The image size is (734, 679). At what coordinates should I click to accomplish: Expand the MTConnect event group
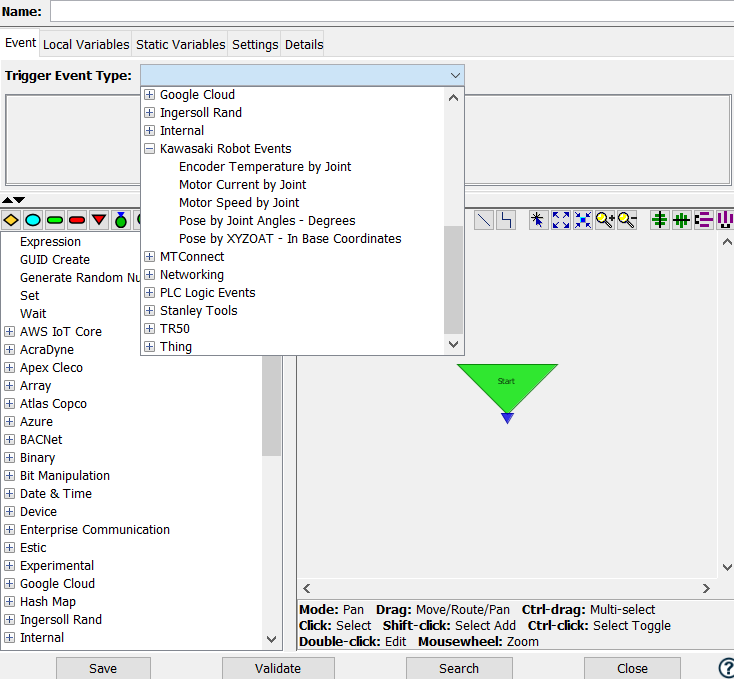click(x=149, y=257)
